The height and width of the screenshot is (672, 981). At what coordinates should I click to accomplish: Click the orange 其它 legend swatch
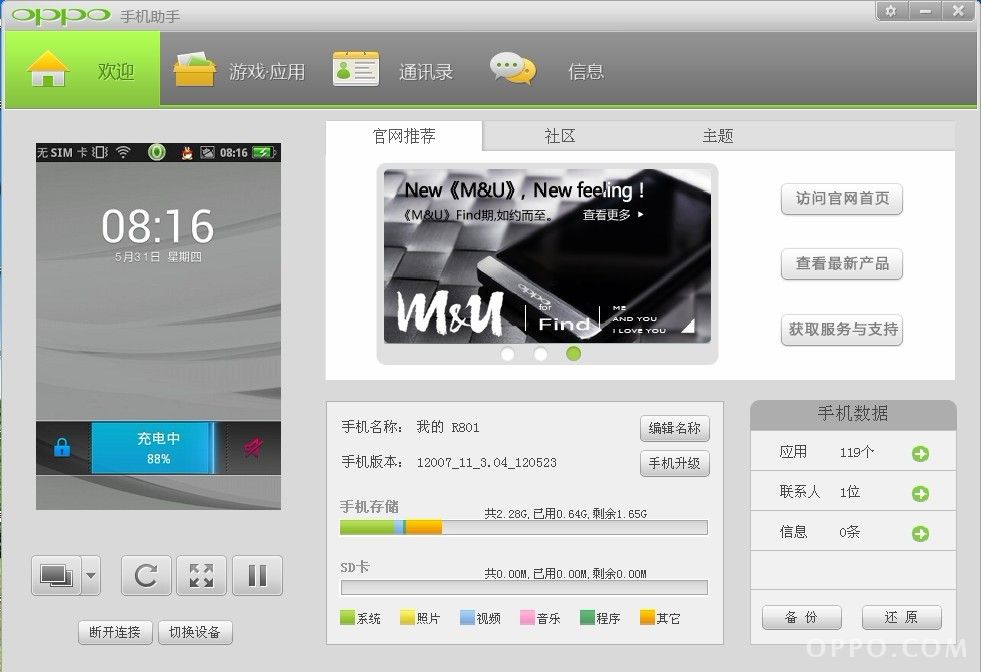click(x=648, y=618)
